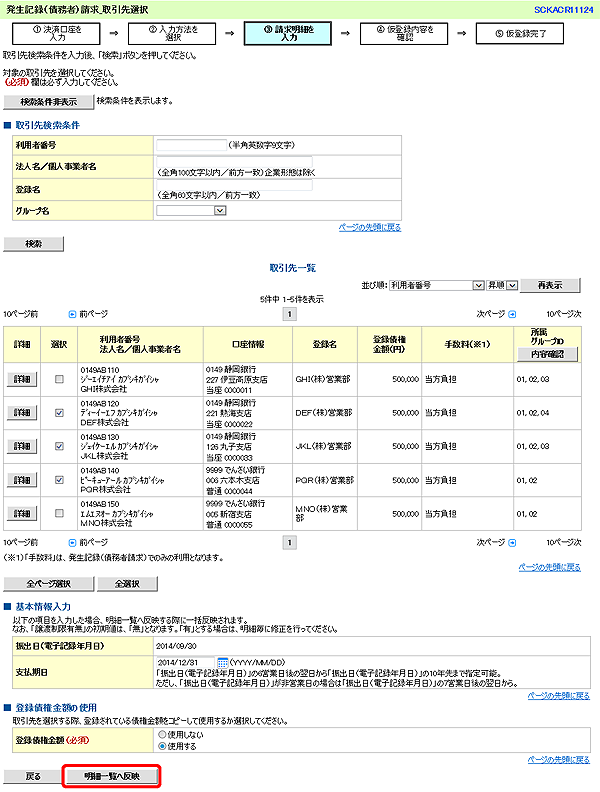The image size is (600, 792).
Task: Focus the 法人名/個人事業者名 input field
Action: click(234, 162)
